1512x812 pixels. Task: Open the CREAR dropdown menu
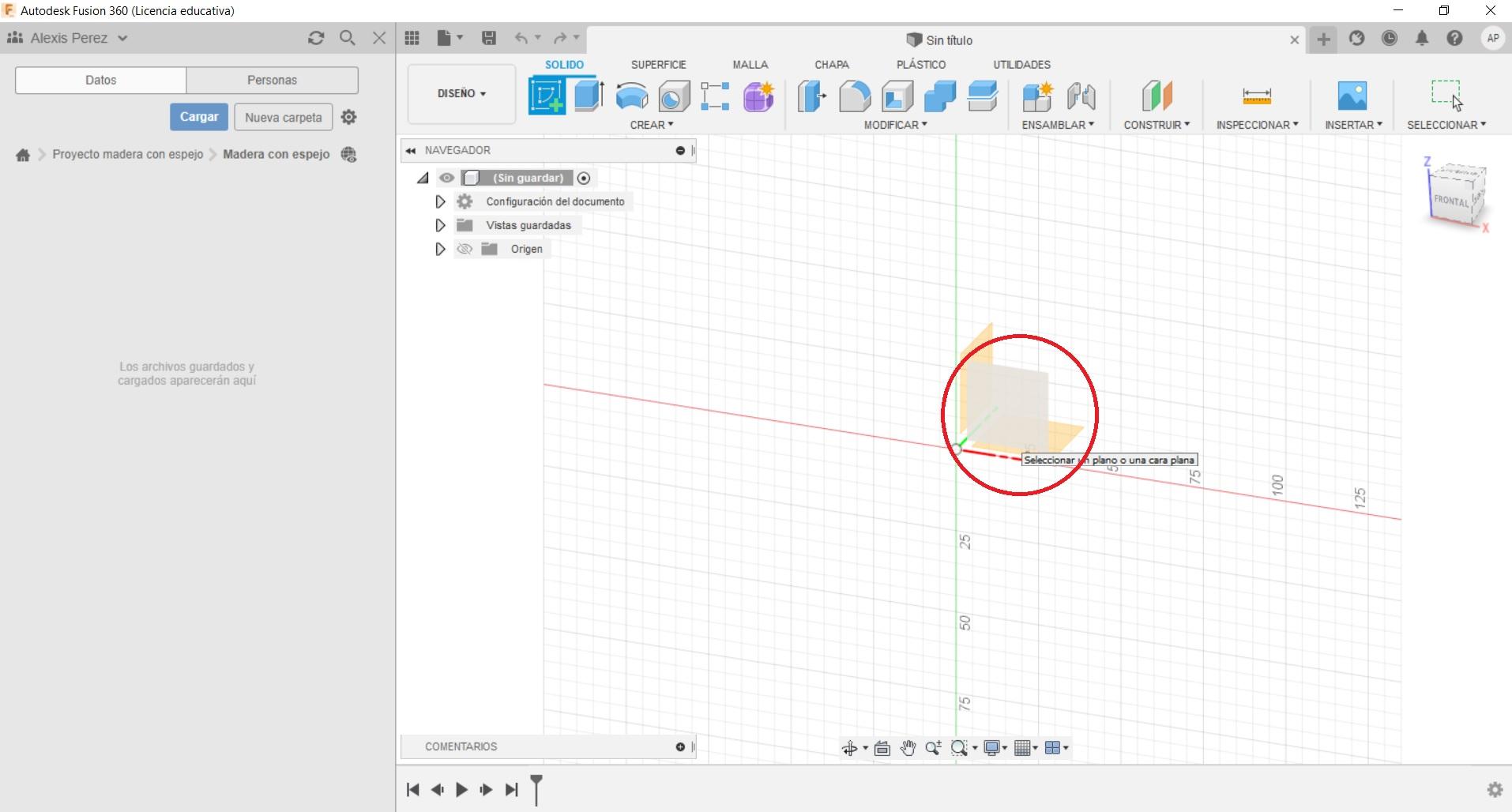[x=652, y=125]
